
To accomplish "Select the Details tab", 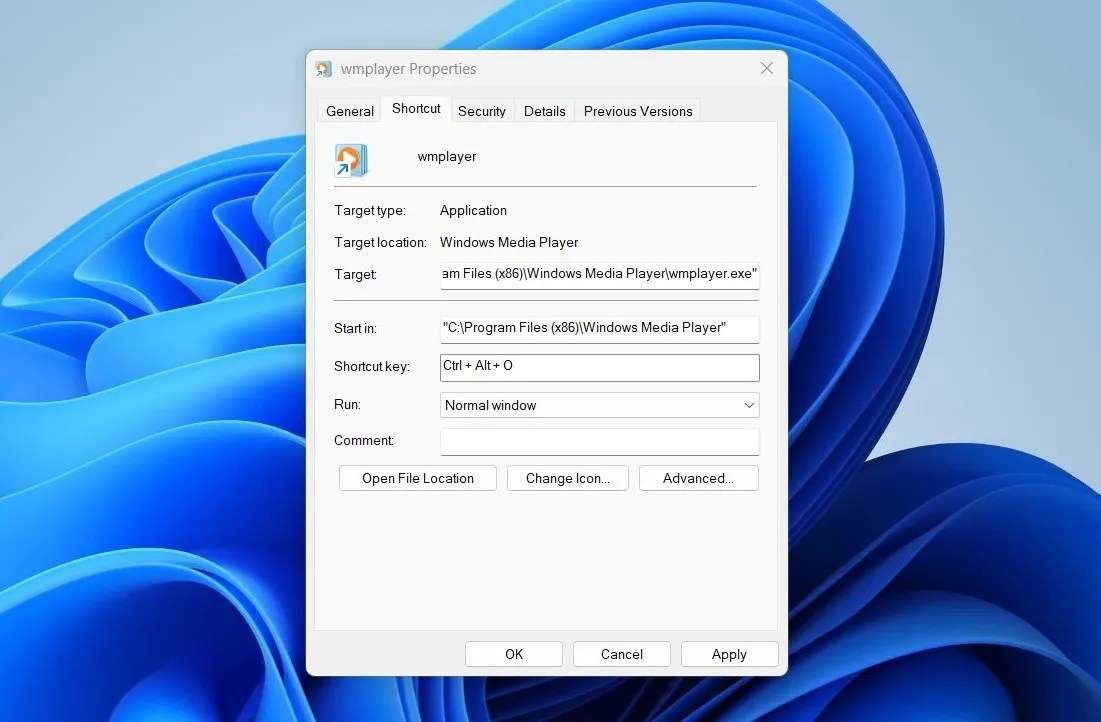I will [x=544, y=111].
